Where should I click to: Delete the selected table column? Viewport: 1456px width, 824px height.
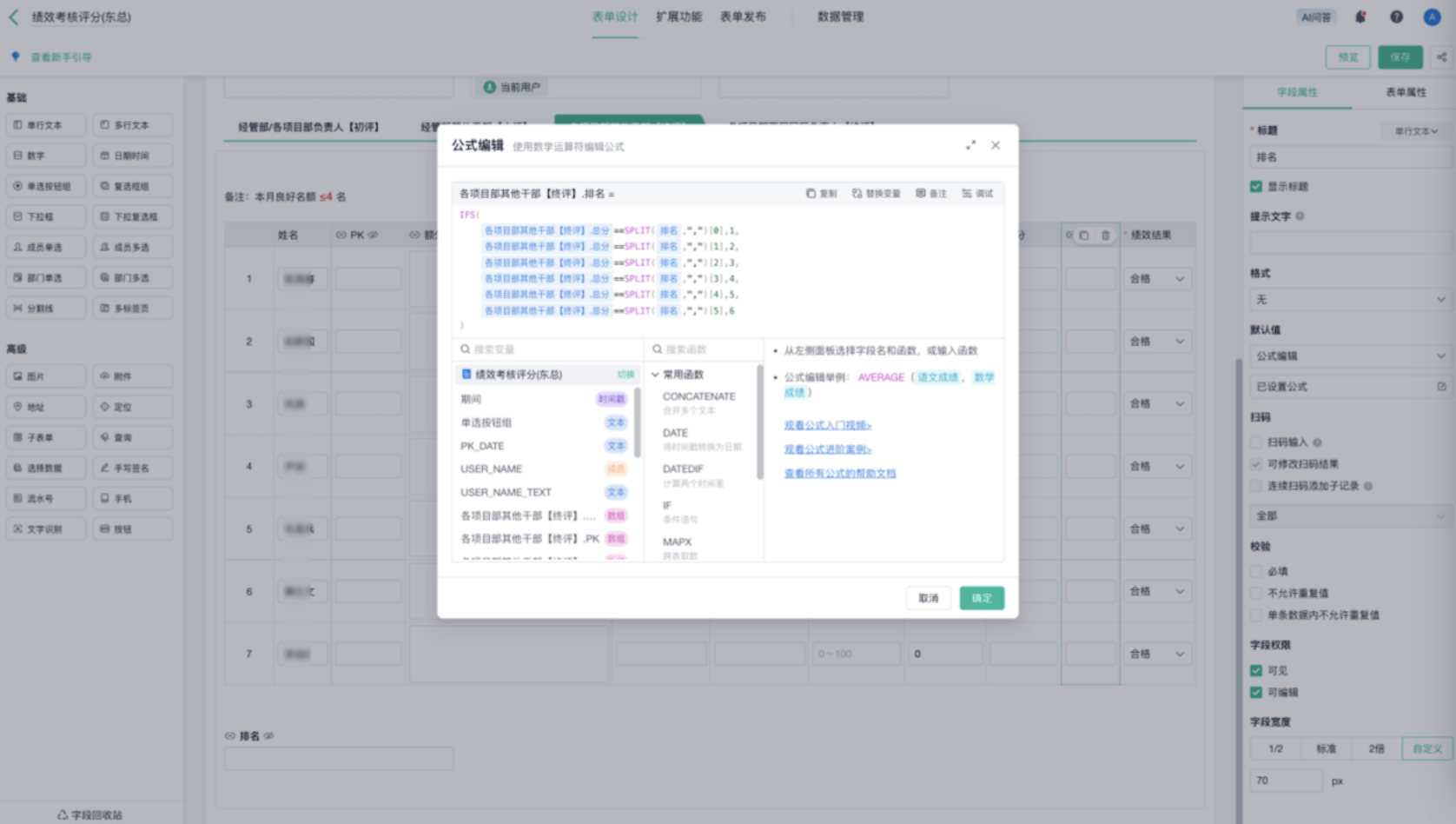pyautogui.click(x=1105, y=235)
